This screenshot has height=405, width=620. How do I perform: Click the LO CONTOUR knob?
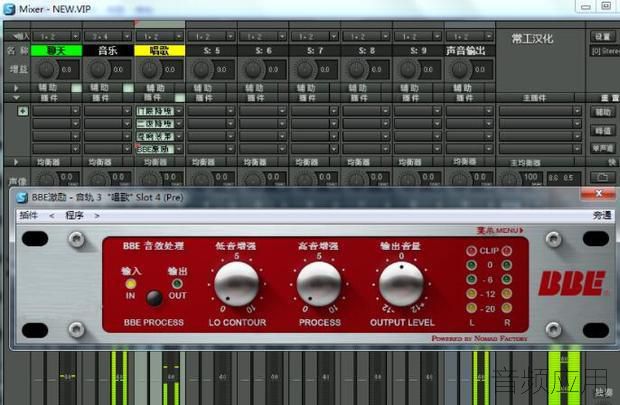tap(236, 284)
